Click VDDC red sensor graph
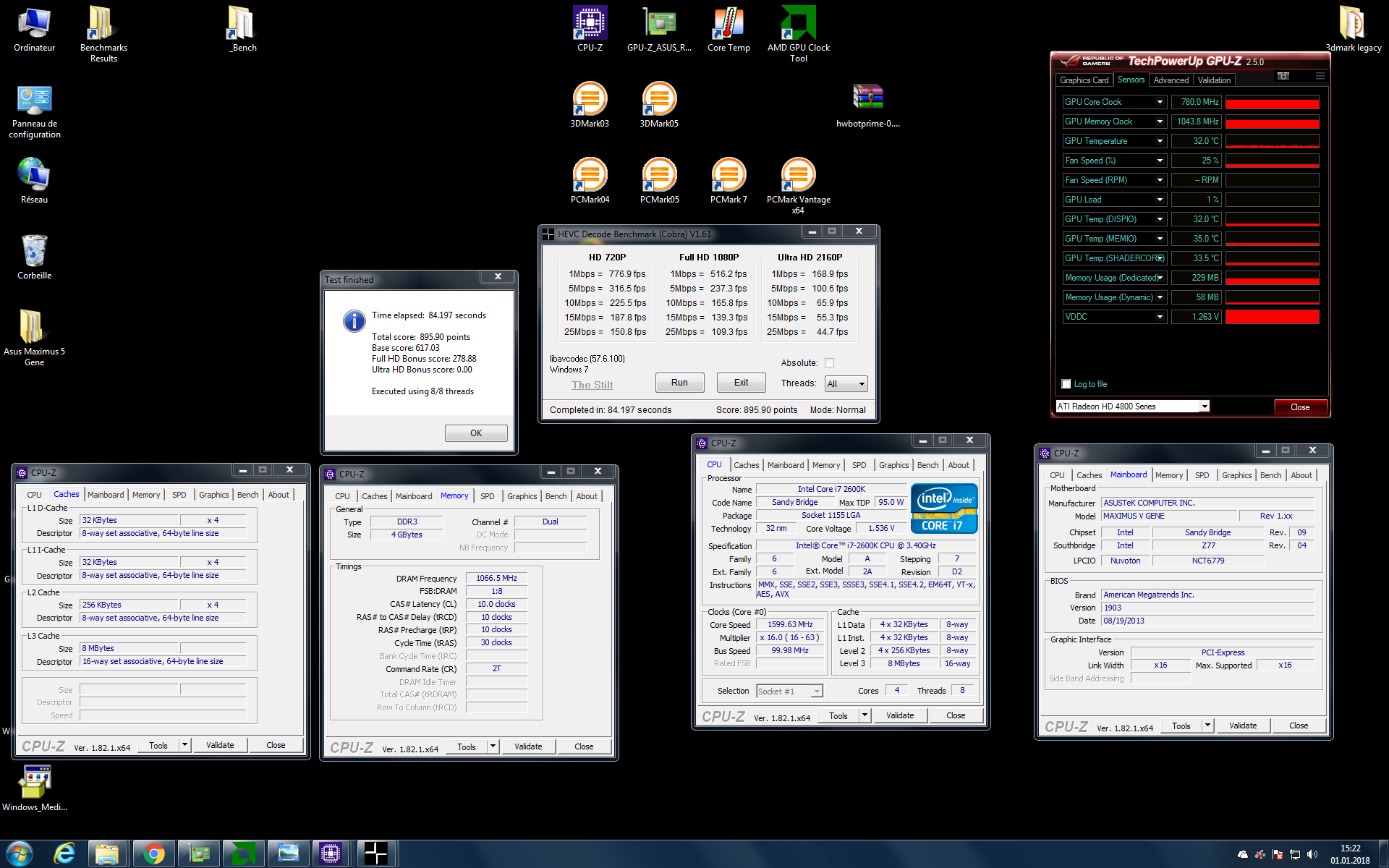Viewport: 1389px width, 868px height. pyautogui.click(x=1272, y=317)
